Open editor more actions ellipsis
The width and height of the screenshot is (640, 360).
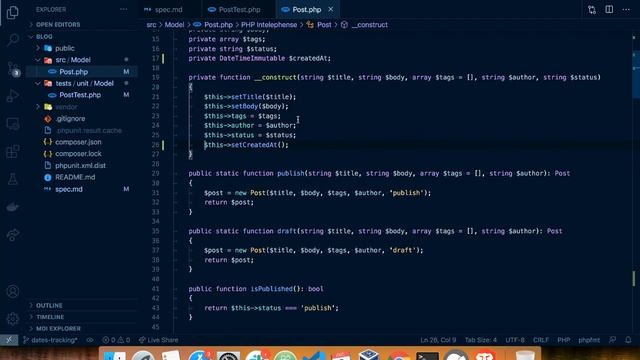tap(626, 9)
